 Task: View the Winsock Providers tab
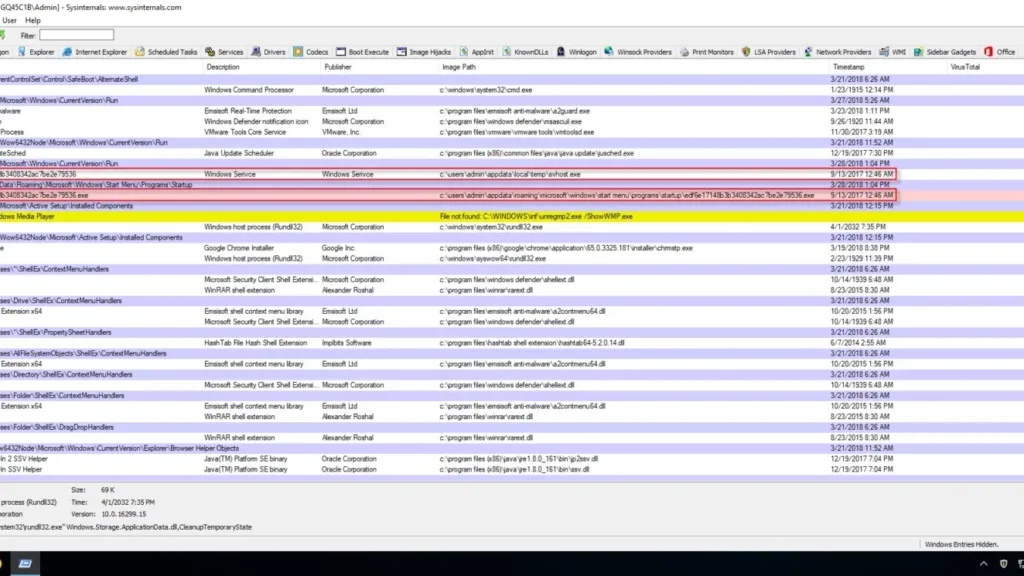pyautogui.click(x=638, y=52)
